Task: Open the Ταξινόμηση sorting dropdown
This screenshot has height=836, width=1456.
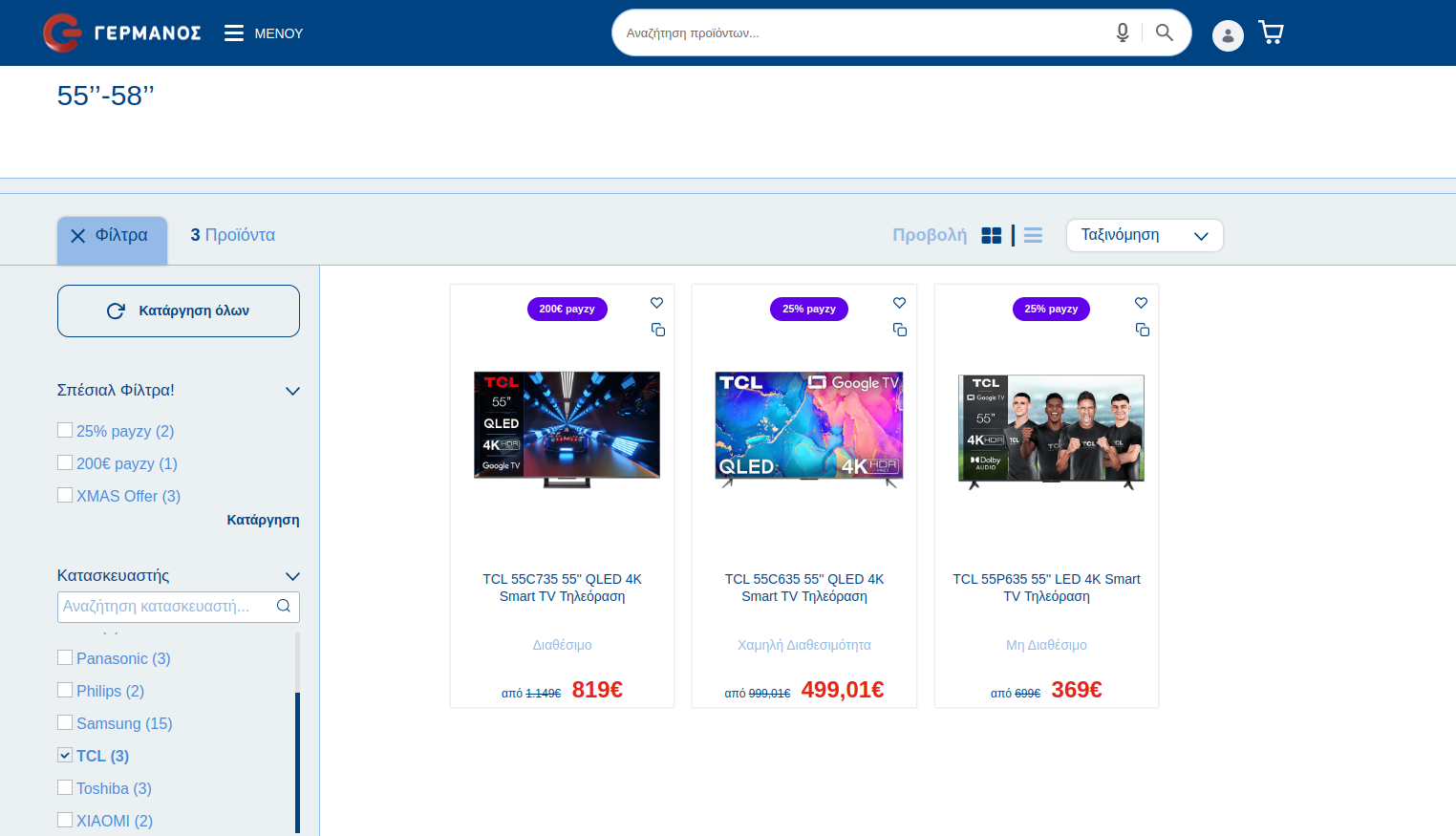Action: tap(1145, 235)
